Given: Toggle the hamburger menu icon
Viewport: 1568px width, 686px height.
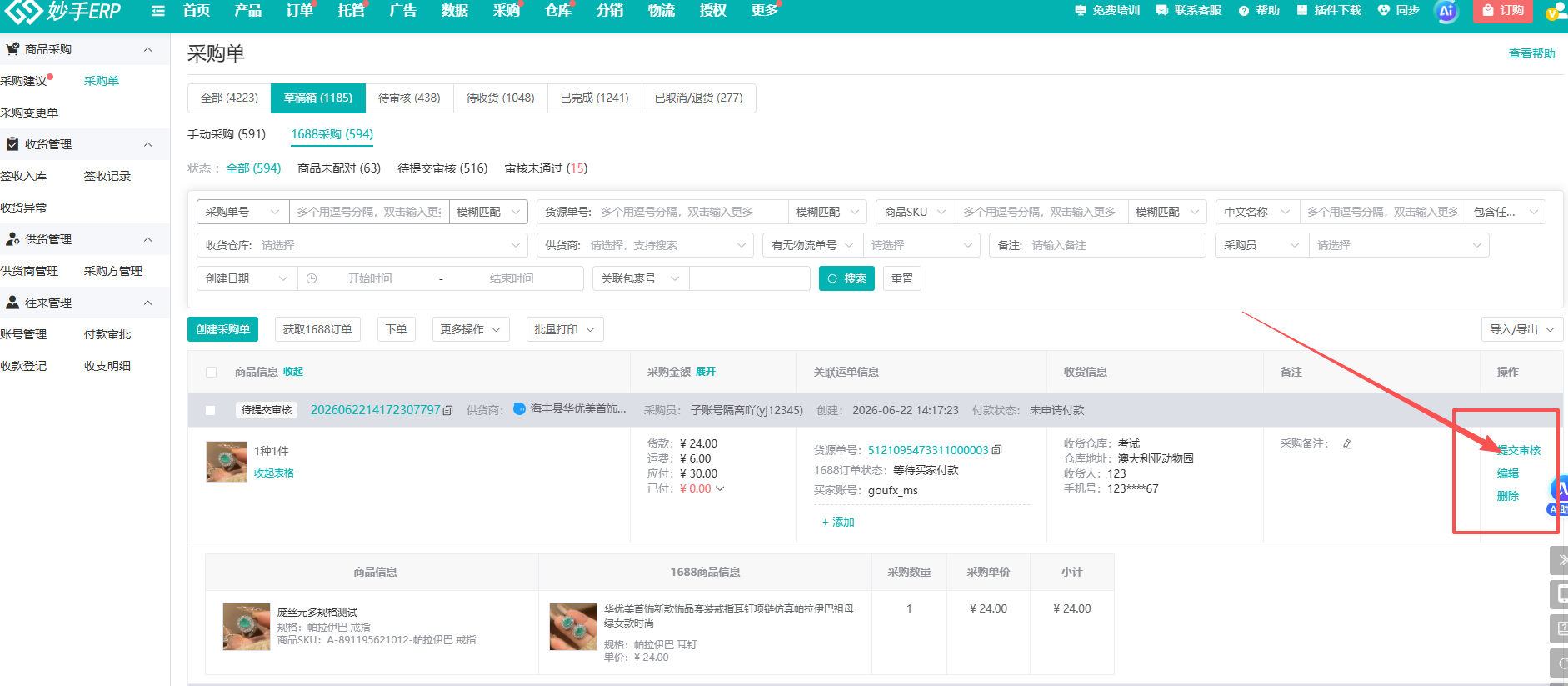Looking at the screenshot, I should tap(158, 11).
